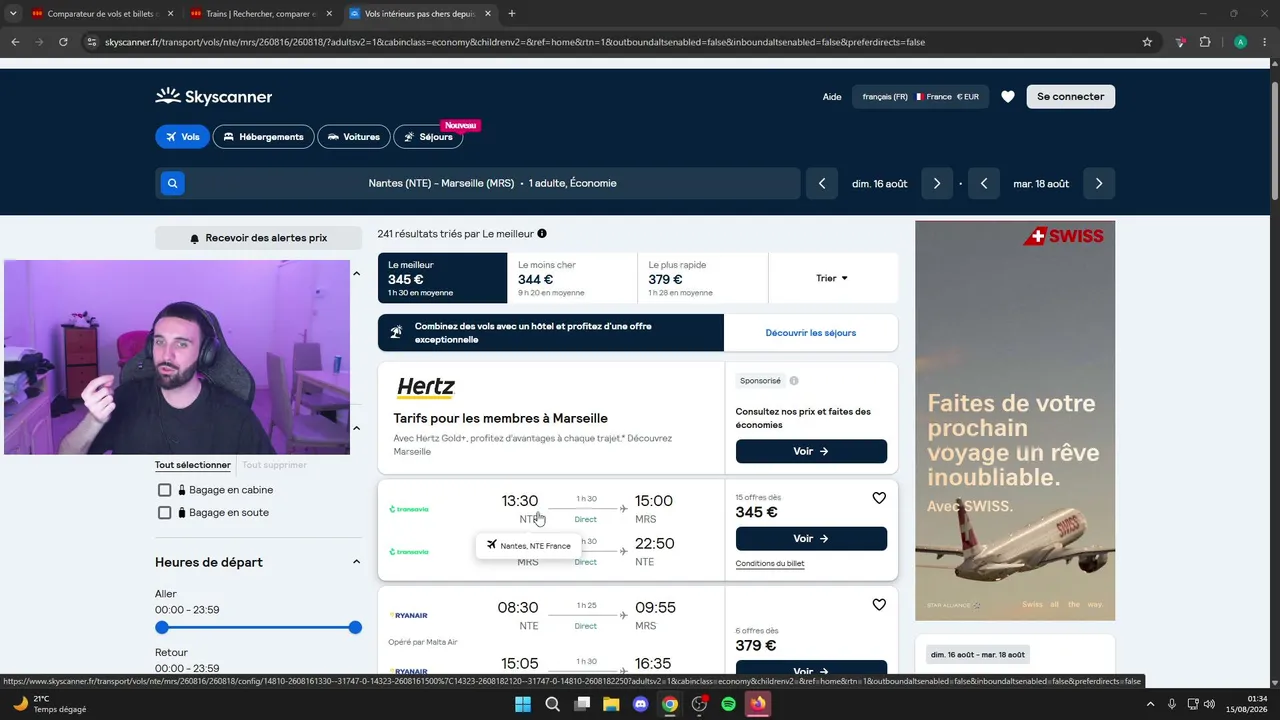The width and height of the screenshot is (1280, 720).
Task: Open a new browser tab
Action: pos(512,14)
